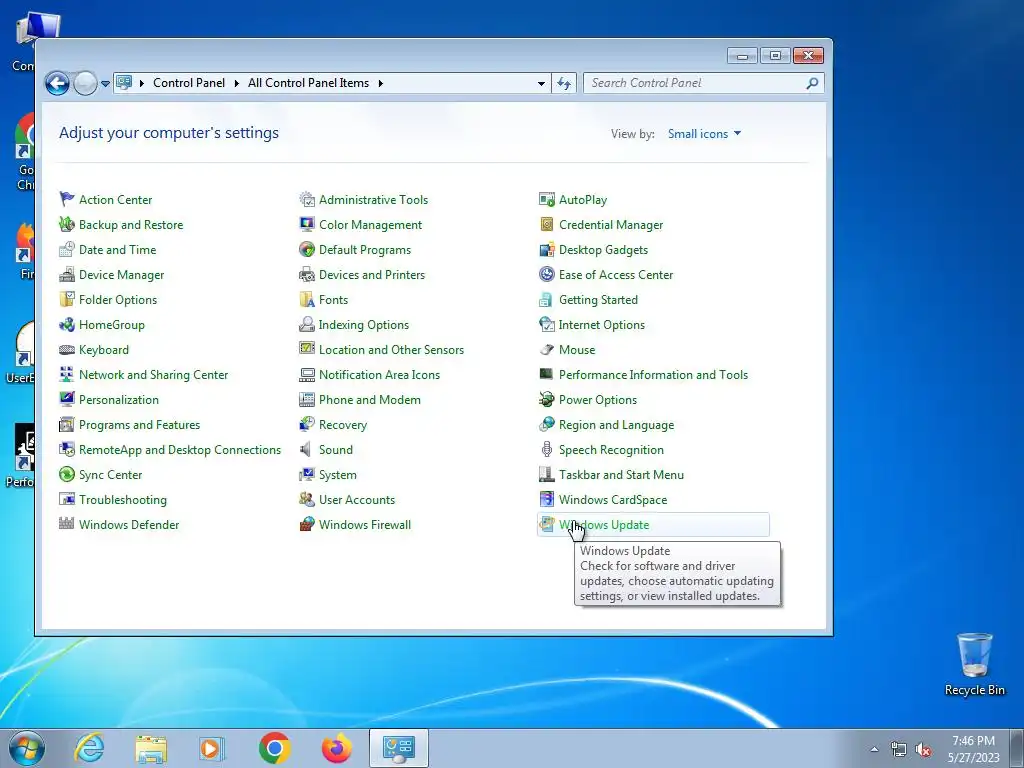1024x768 pixels.
Task: Click the Date and Time clock icon
Action: click(x=67, y=249)
